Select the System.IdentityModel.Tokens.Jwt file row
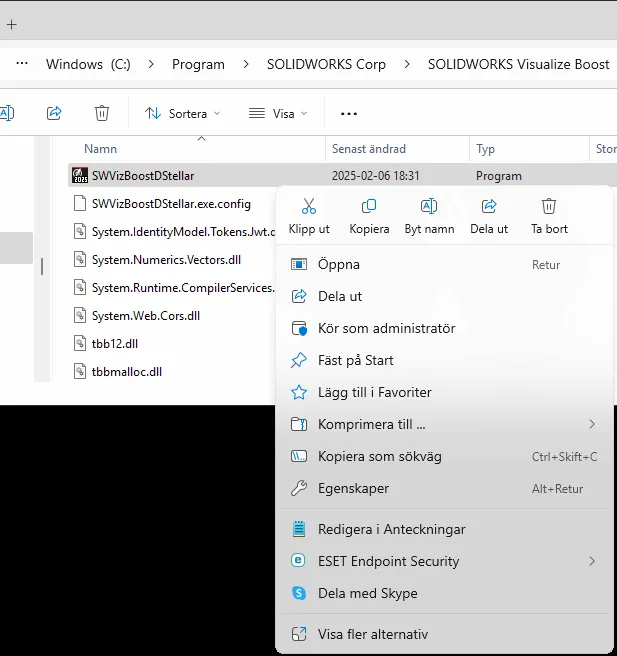The height and width of the screenshot is (656, 617). (x=172, y=232)
